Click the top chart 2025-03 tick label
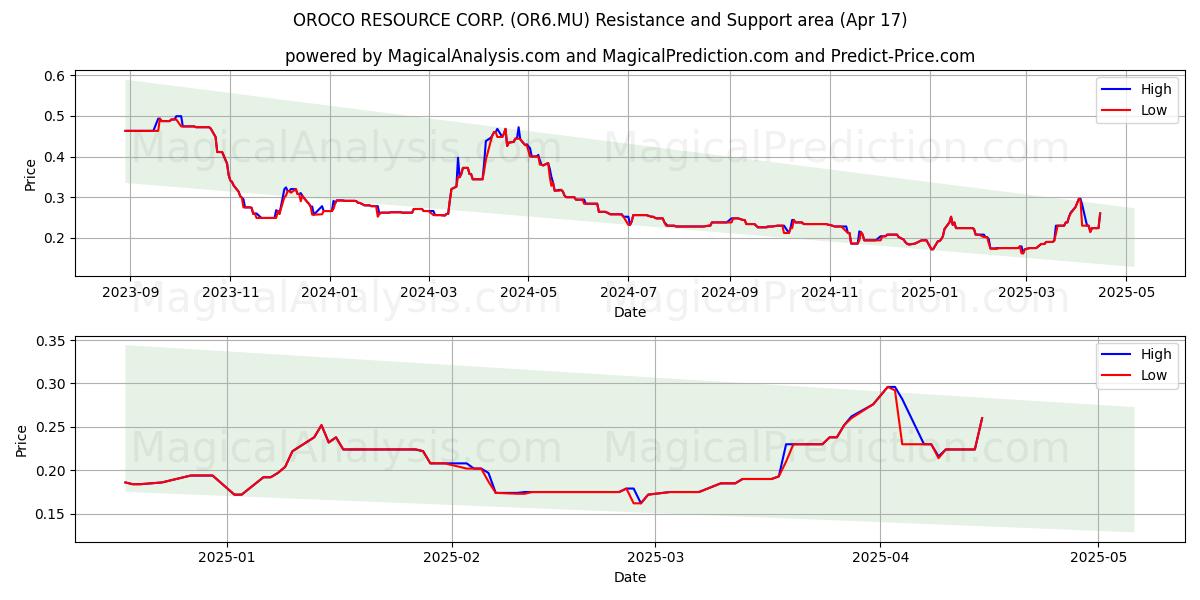This screenshot has height=600, width=1200. point(1027,292)
